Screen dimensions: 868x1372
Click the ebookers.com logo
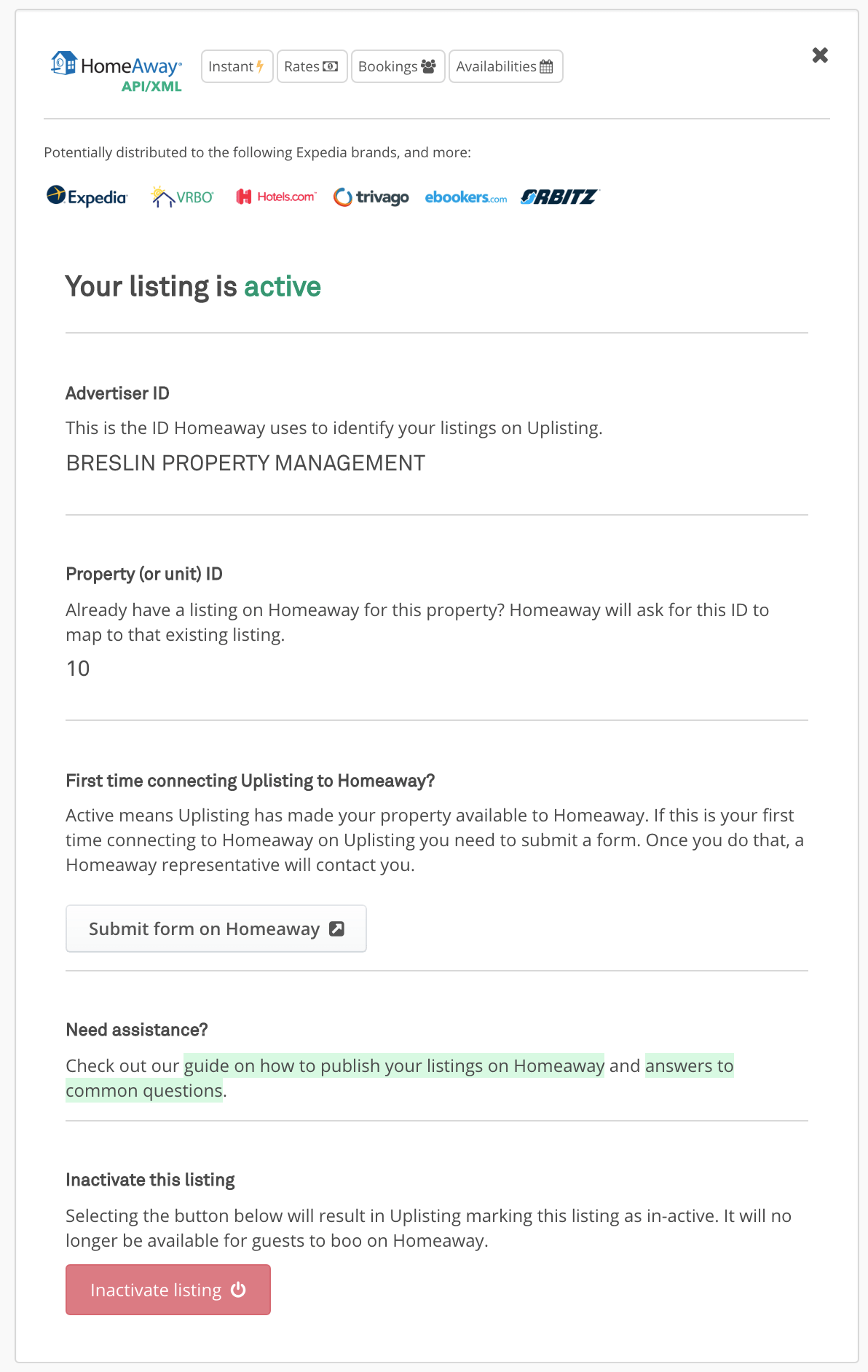pyautogui.click(x=465, y=197)
